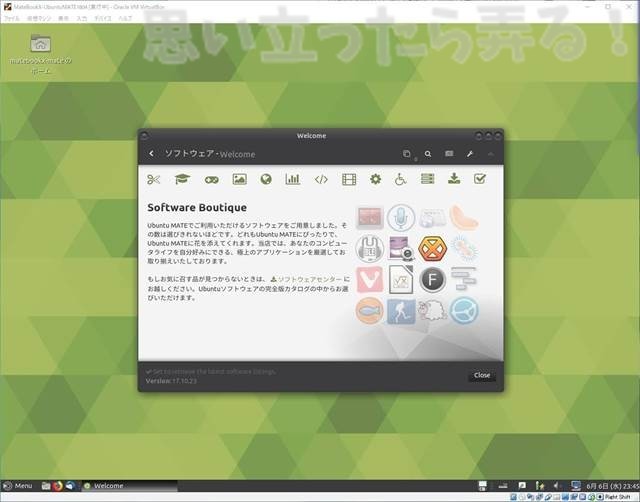Open the wrench preferences icon

point(470,154)
